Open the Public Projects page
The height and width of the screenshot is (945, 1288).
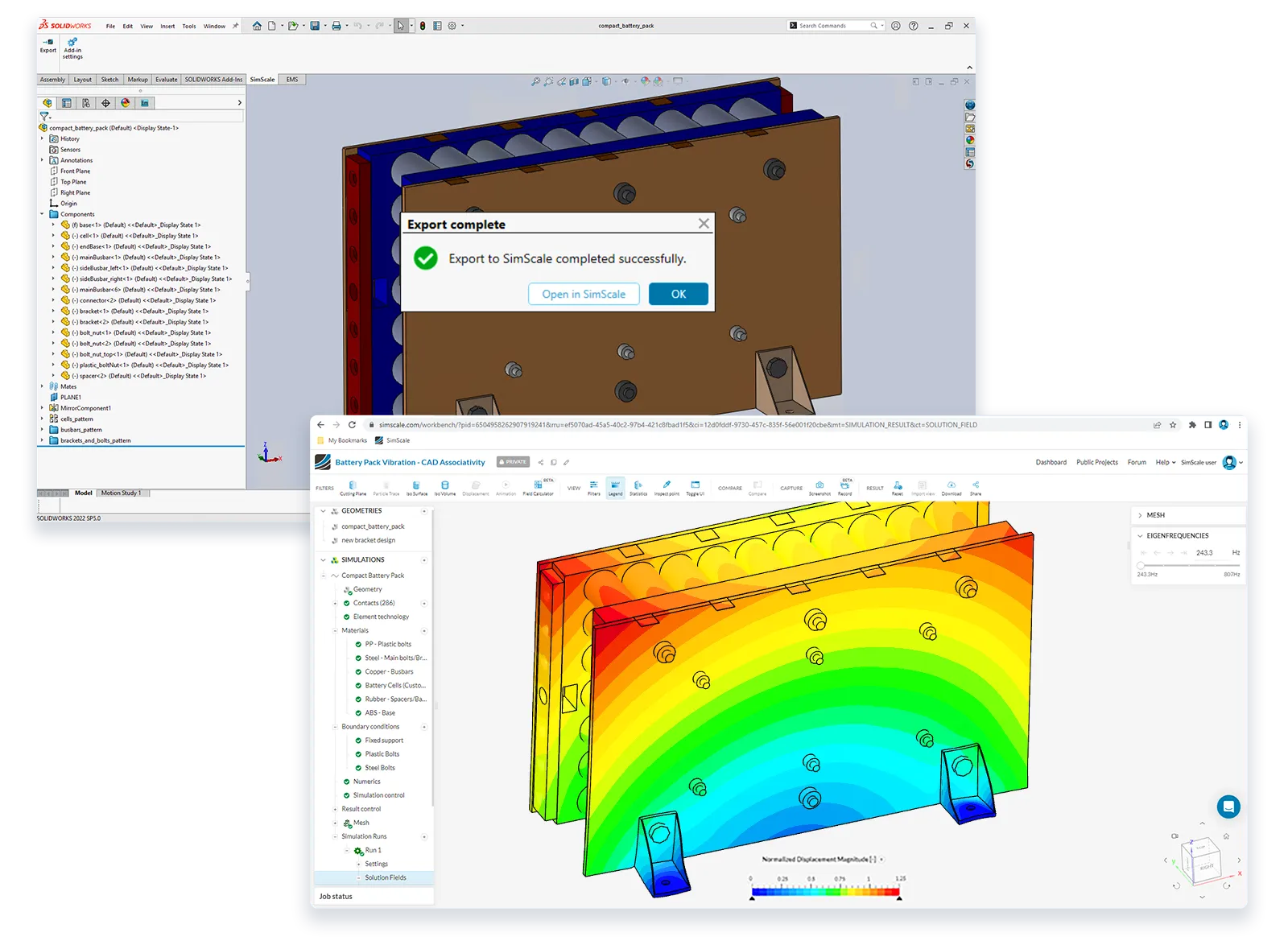click(x=1097, y=462)
